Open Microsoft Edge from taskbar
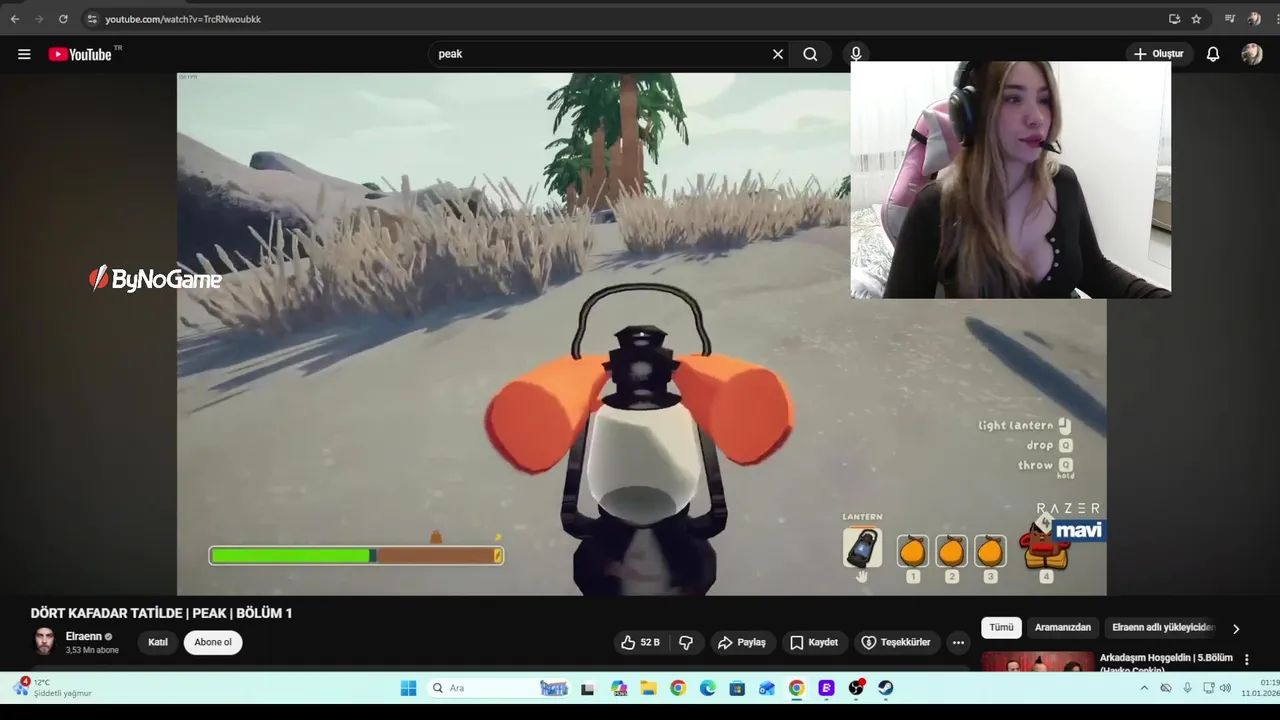This screenshot has height=720, width=1280. click(x=708, y=688)
